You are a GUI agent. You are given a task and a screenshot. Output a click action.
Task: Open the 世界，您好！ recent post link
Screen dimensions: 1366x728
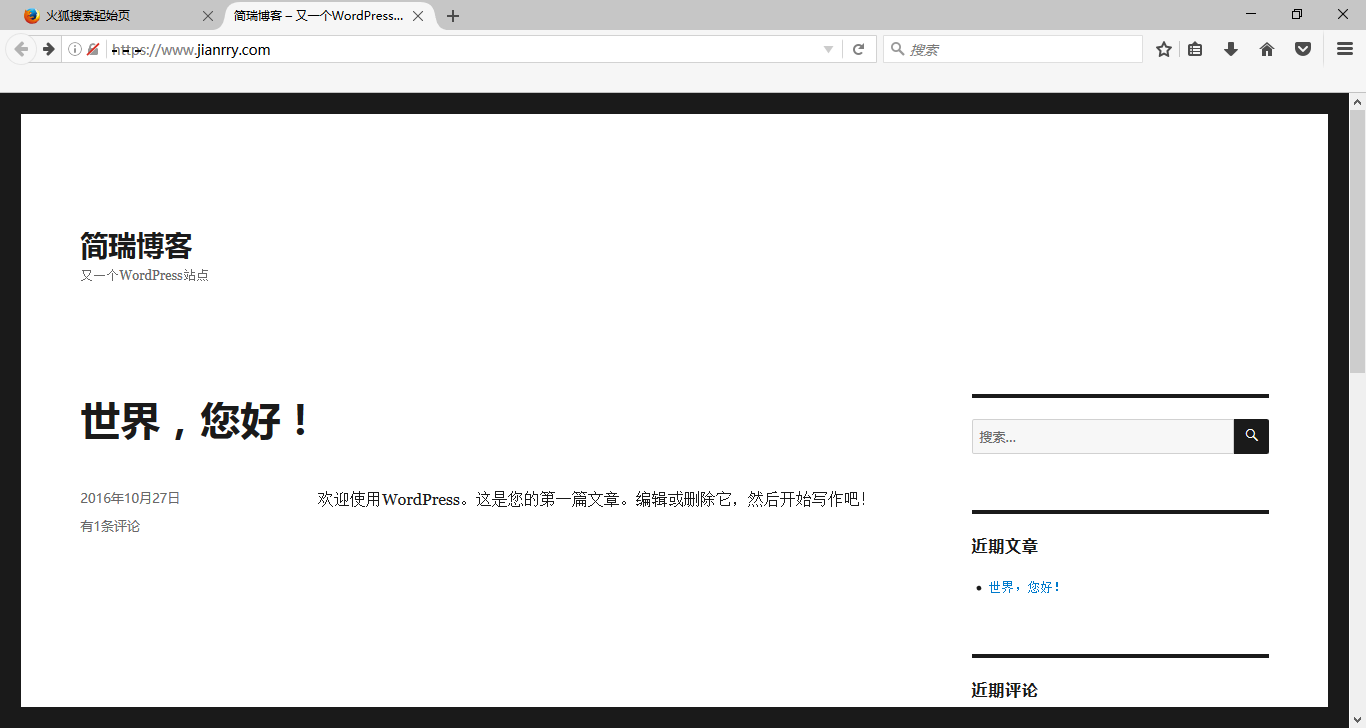[x=1024, y=587]
